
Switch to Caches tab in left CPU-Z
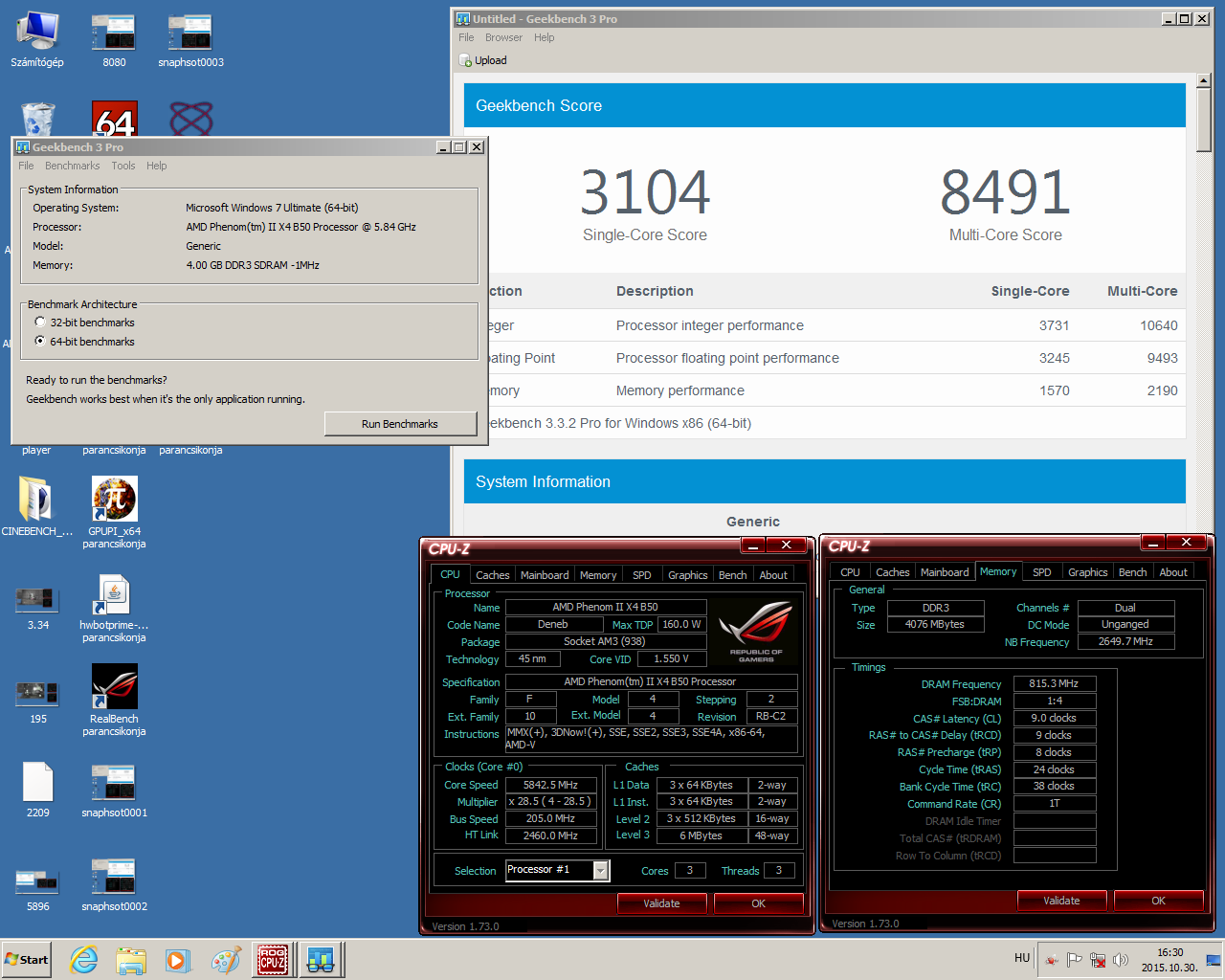[493, 575]
